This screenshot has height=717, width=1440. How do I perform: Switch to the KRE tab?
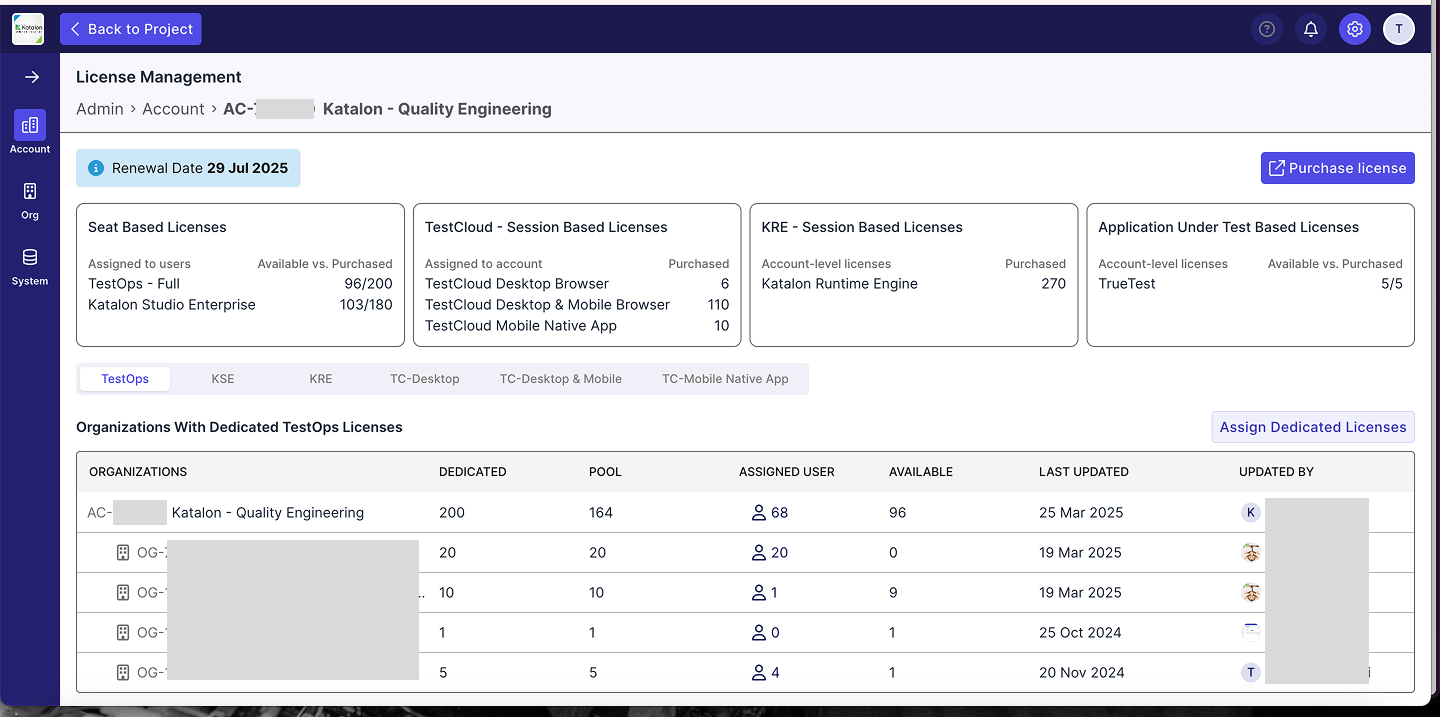[321, 379]
